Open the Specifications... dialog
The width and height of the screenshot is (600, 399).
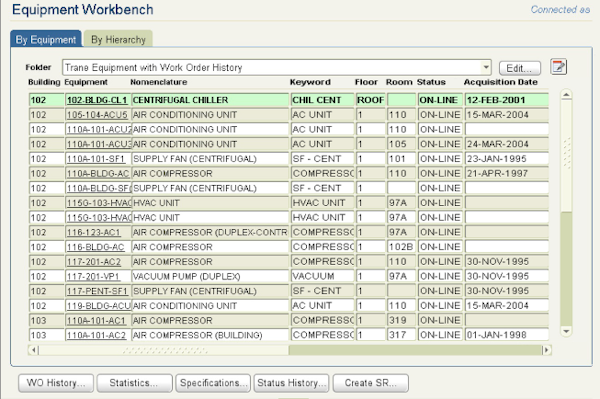[x=213, y=383]
